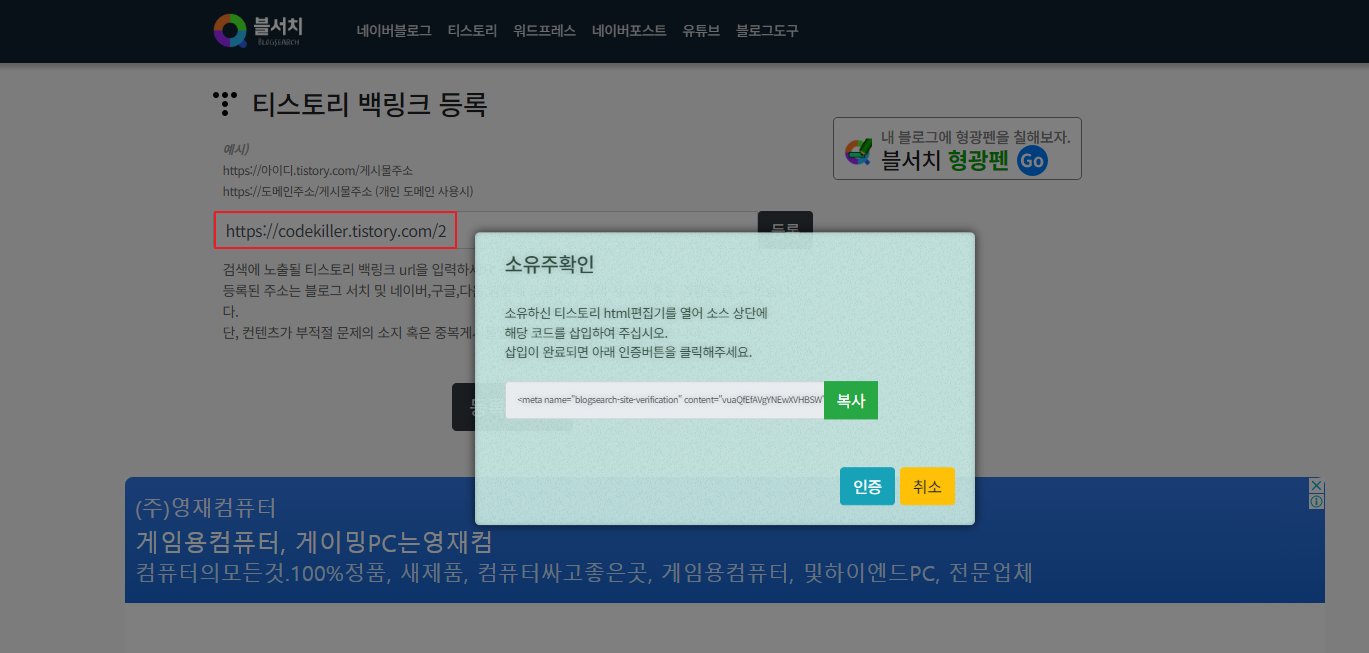This screenshot has width=1369, height=653.
Task: Select 블로그도구 from the top navigation
Action: tap(766, 30)
